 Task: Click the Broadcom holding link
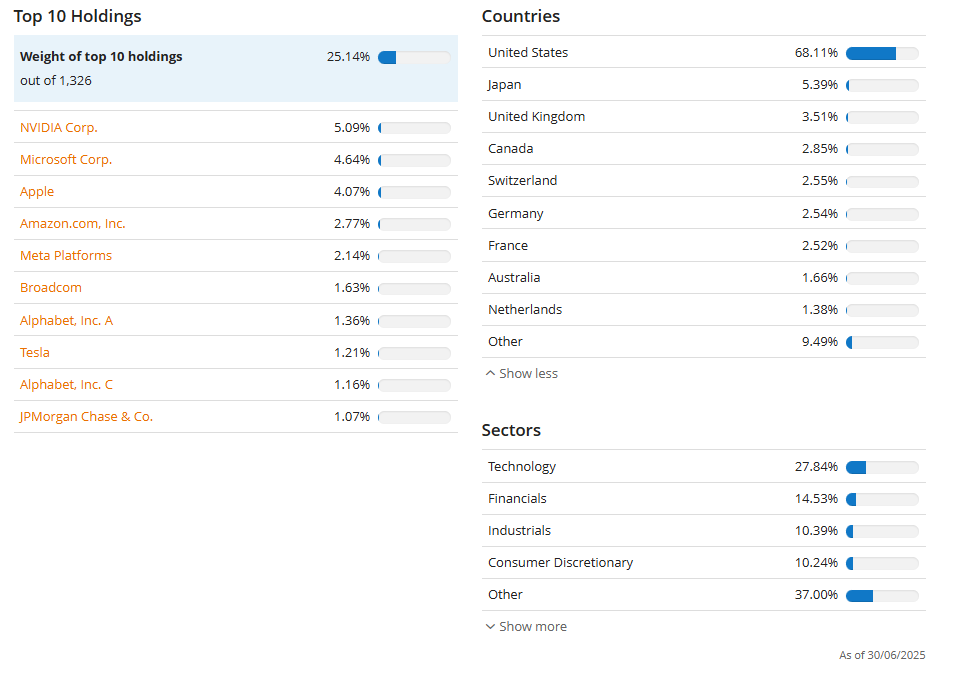51,288
